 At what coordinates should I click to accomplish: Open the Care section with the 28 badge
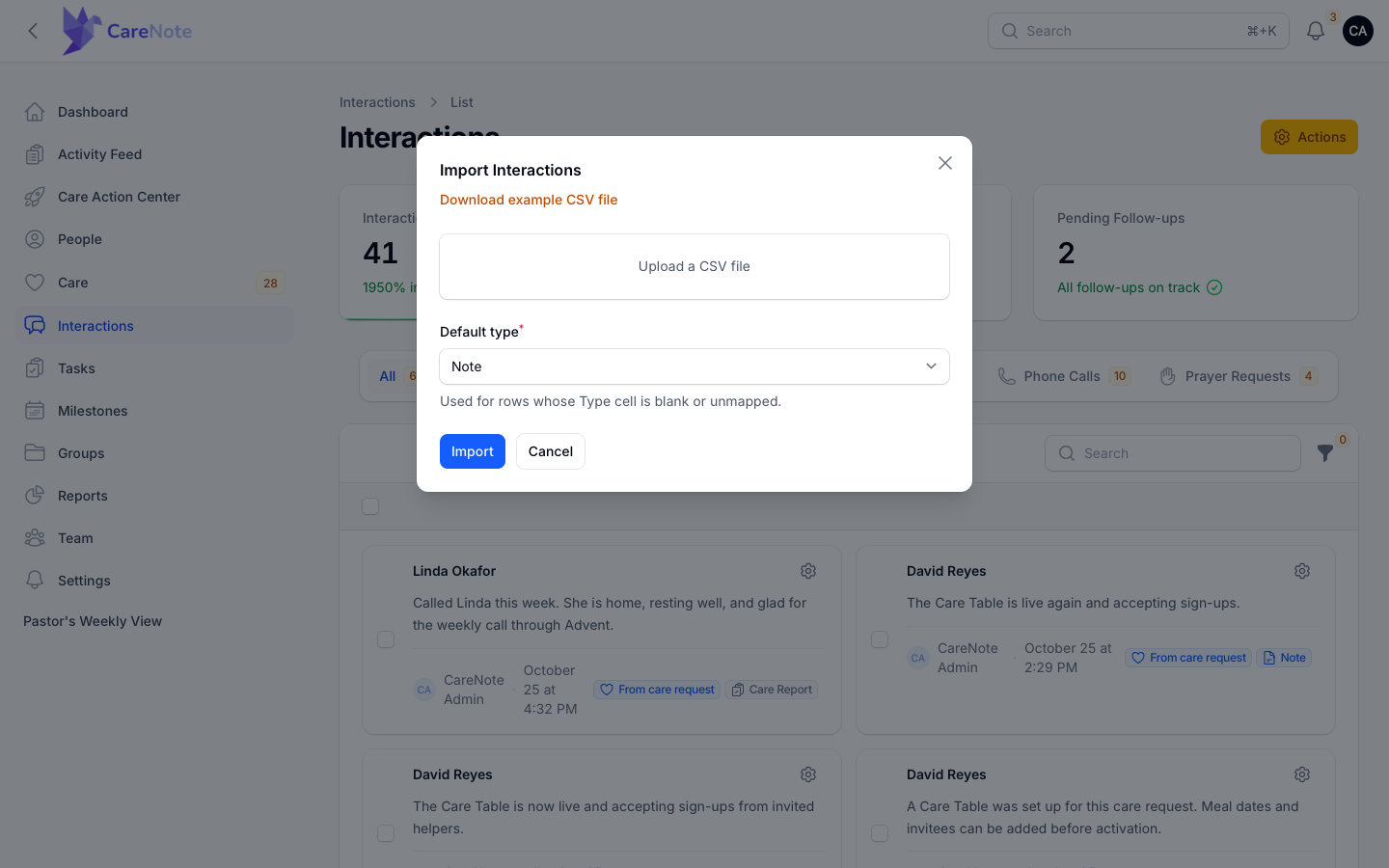pos(154,283)
